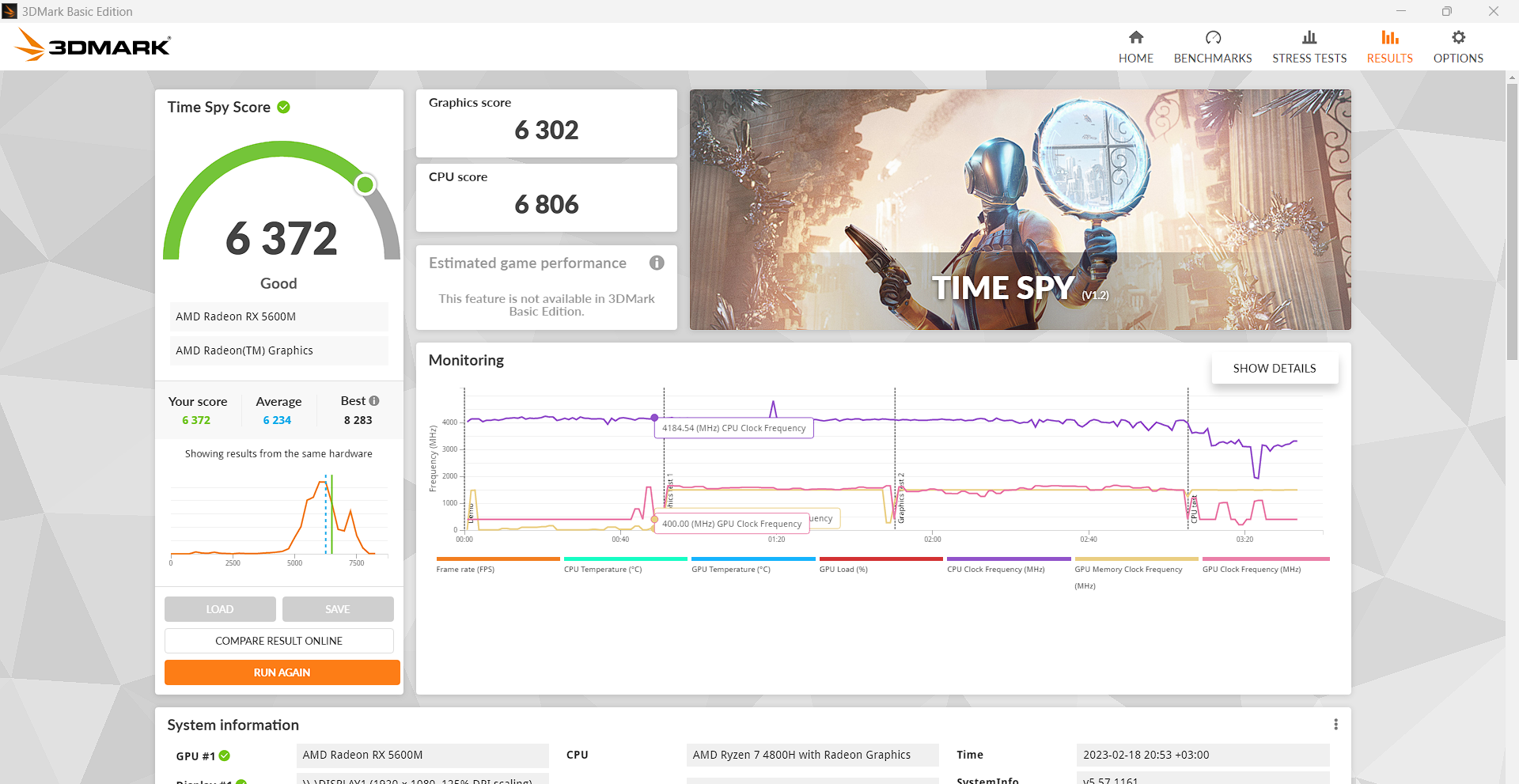Click the Best score value 8 283
This screenshot has width=1519, height=784.
click(358, 420)
